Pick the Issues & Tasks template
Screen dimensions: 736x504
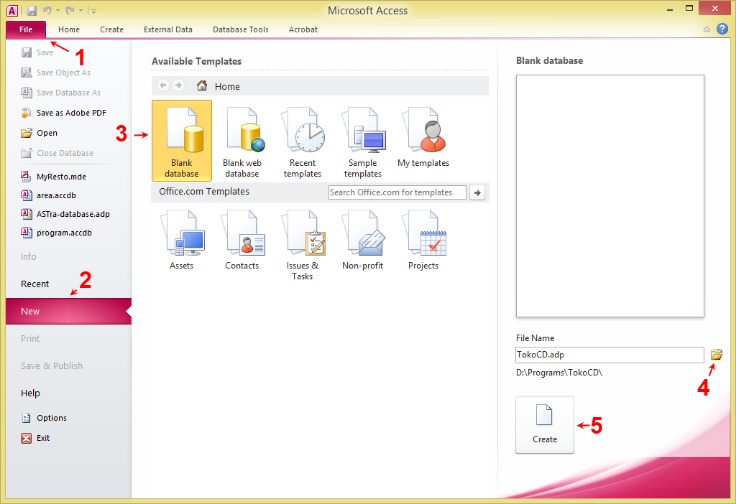[x=303, y=244]
